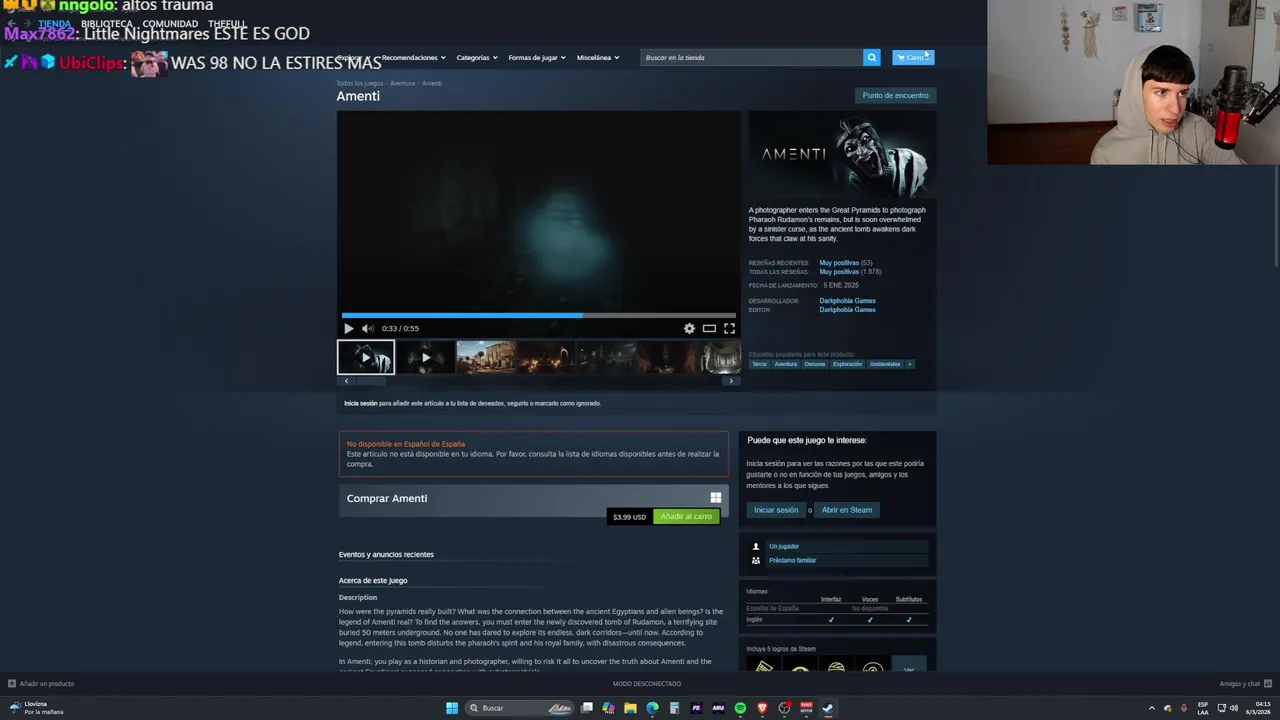Open Spotify from taskbar
This screenshot has height=720, width=1280.
click(x=740, y=708)
